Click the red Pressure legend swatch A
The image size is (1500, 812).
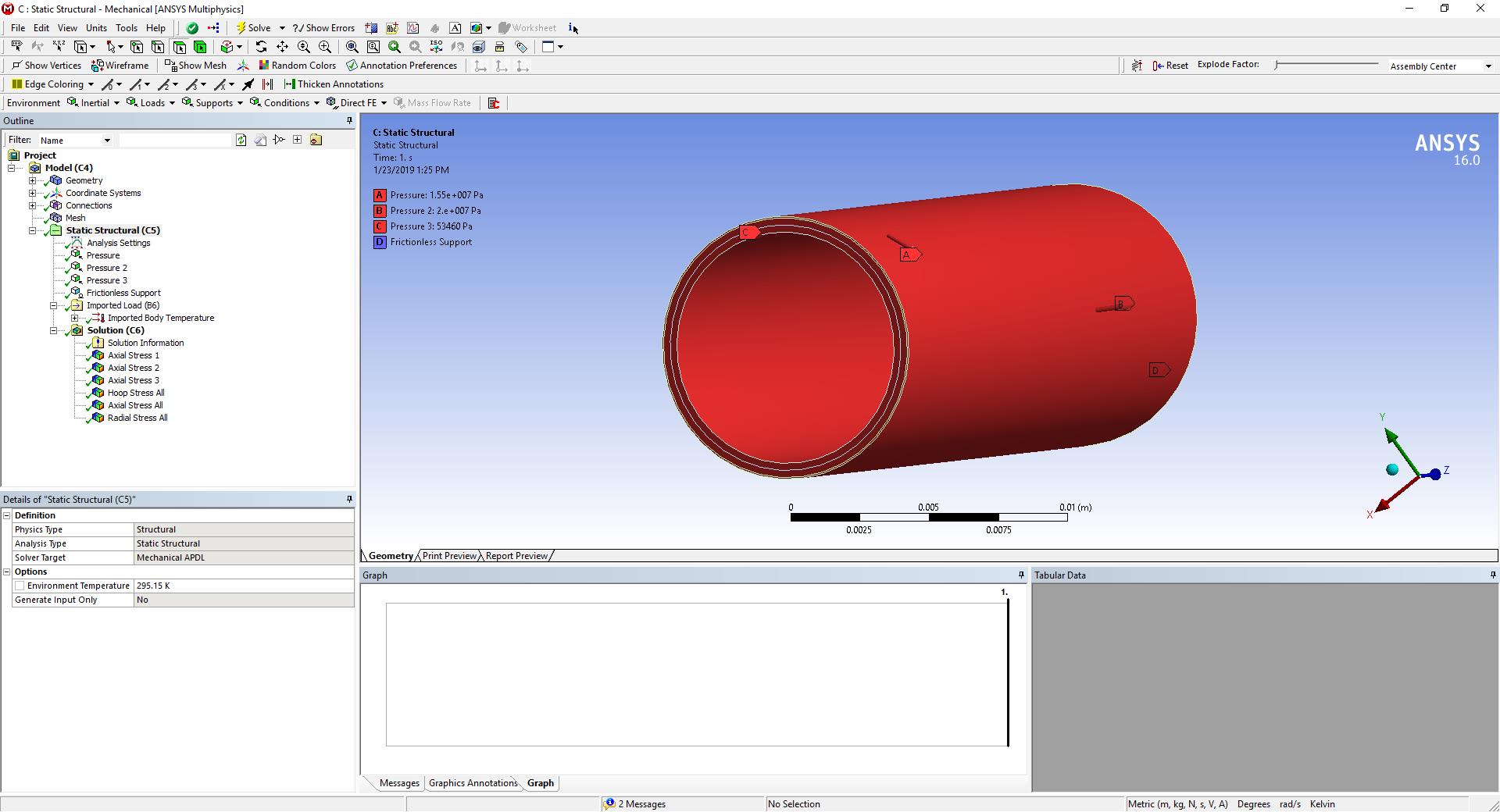tap(380, 195)
